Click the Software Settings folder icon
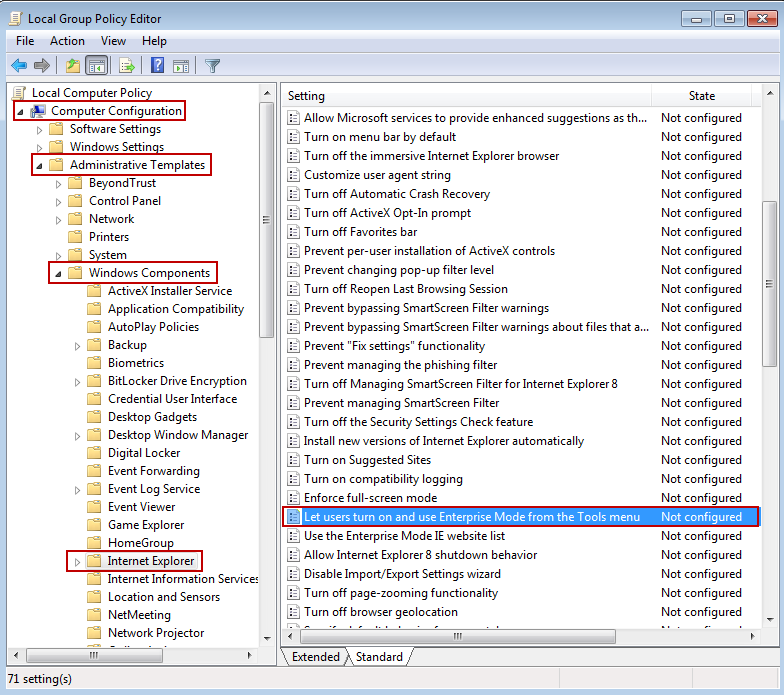 point(56,129)
